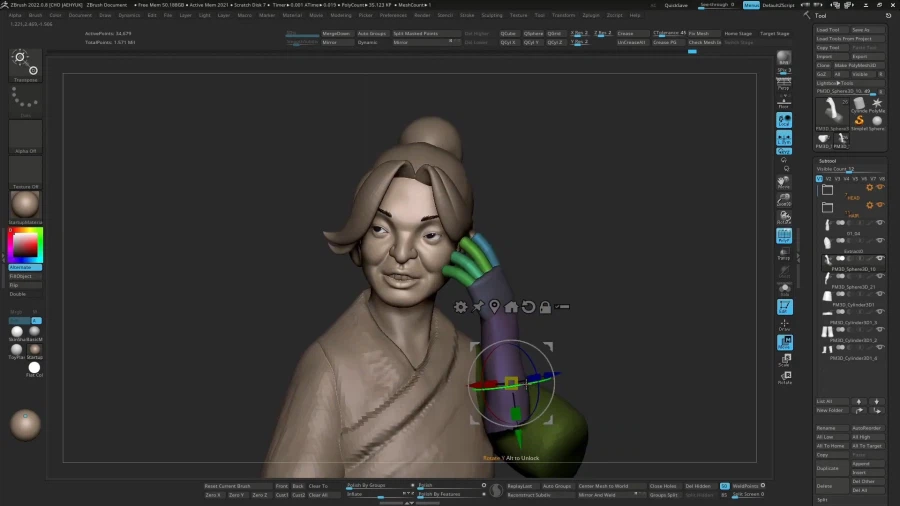Collapse the Subtool panel header
Image resolution: width=900 pixels, height=506 pixels.
pyautogui.click(x=828, y=160)
